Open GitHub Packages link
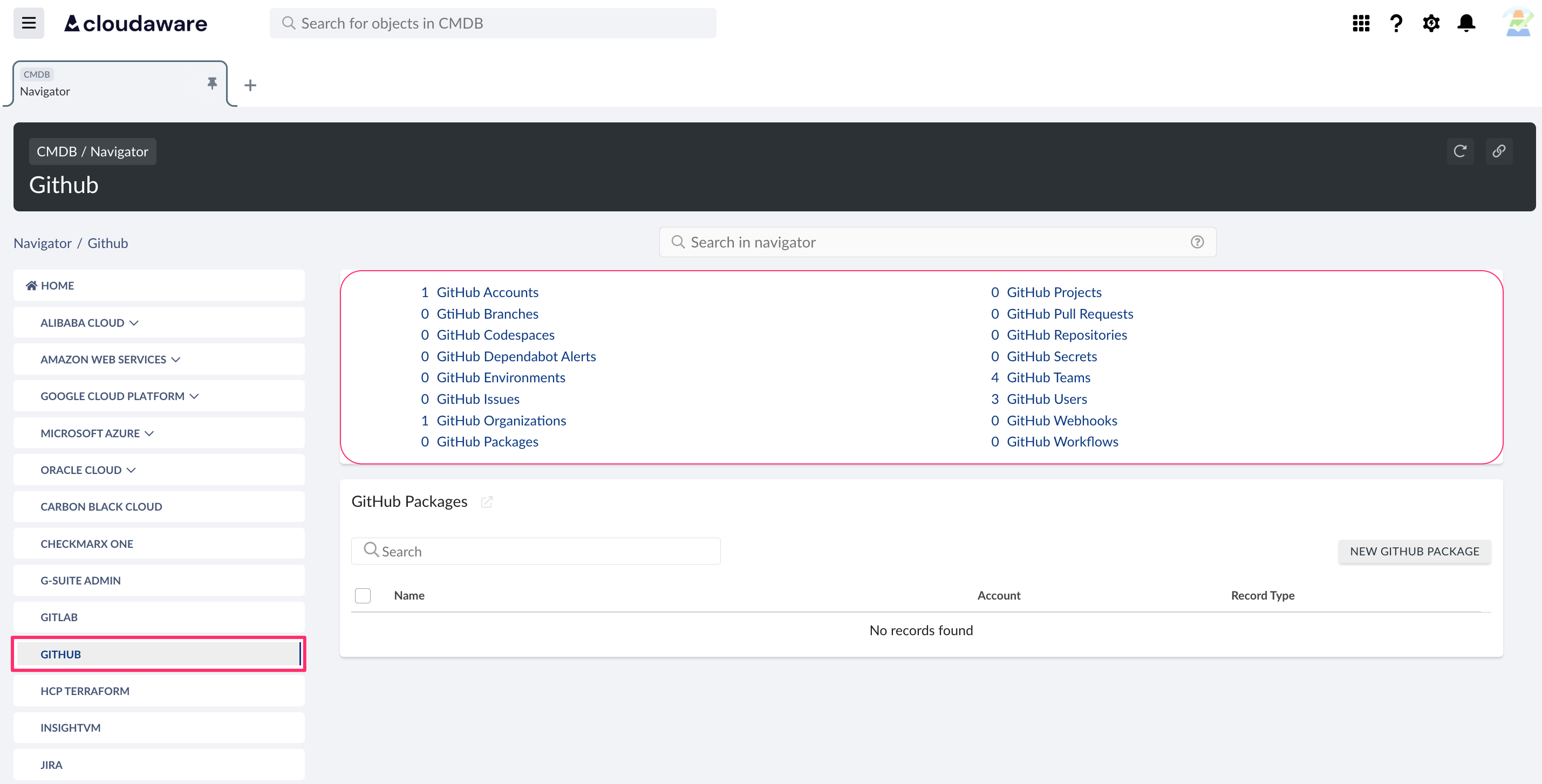This screenshot has width=1542, height=784. (487, 441)
